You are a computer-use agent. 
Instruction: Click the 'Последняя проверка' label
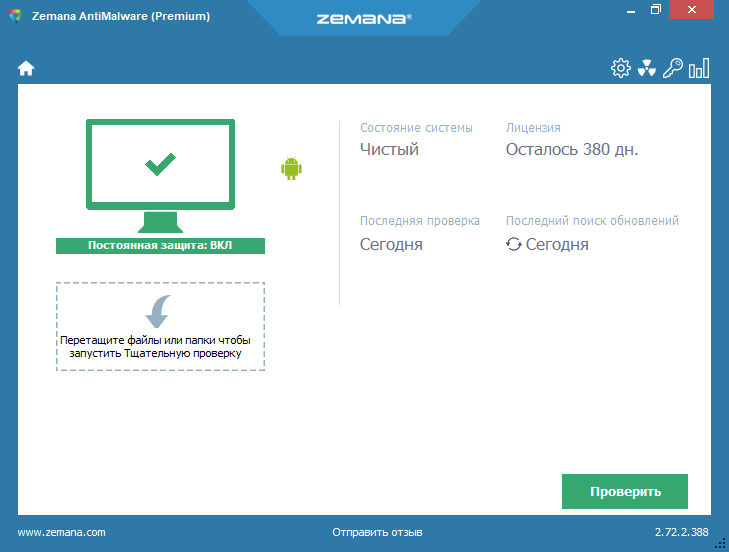(x=420, y=221)
